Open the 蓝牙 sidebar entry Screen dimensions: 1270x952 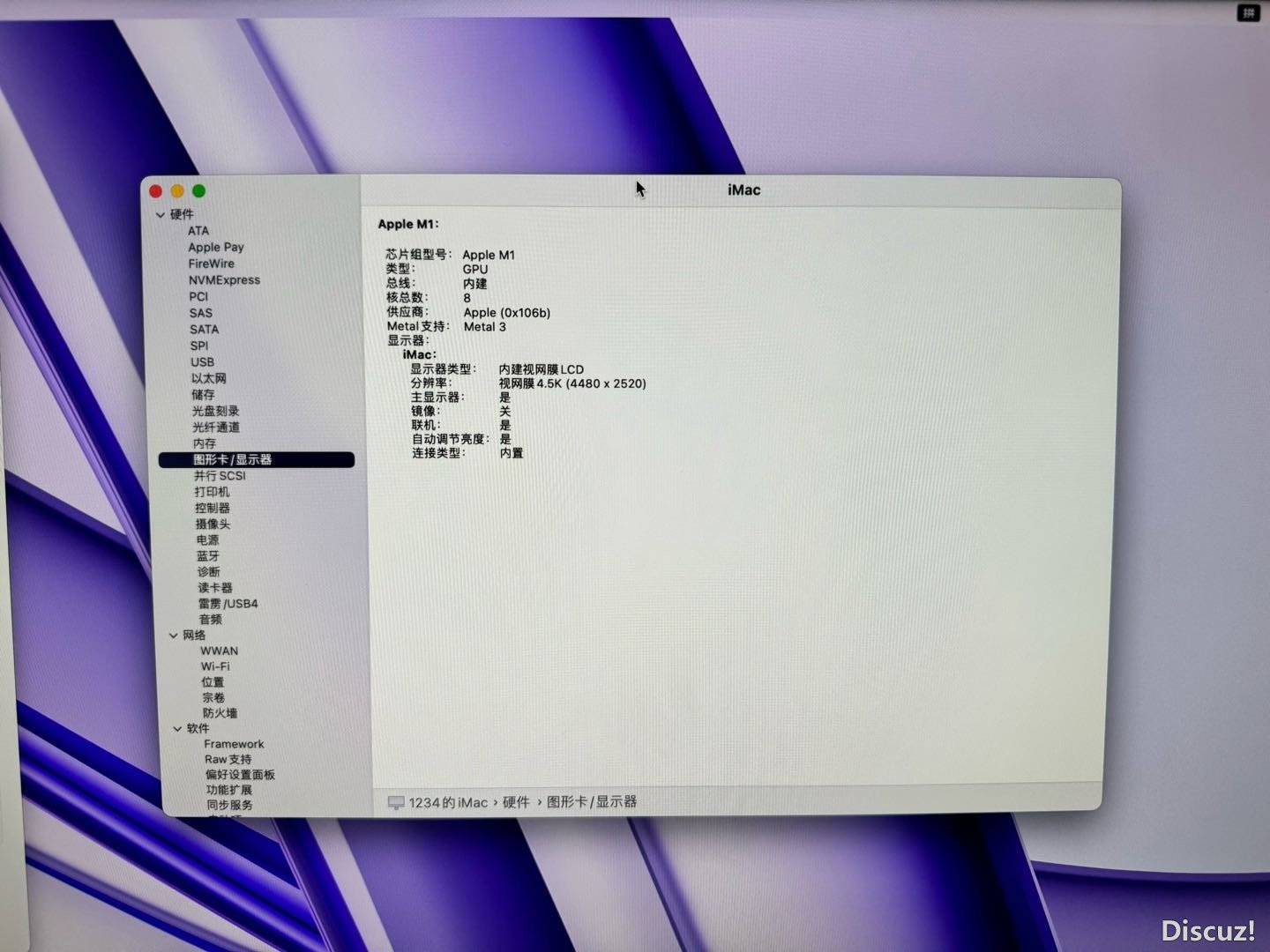pyautogui.click(x=208, y=556)
